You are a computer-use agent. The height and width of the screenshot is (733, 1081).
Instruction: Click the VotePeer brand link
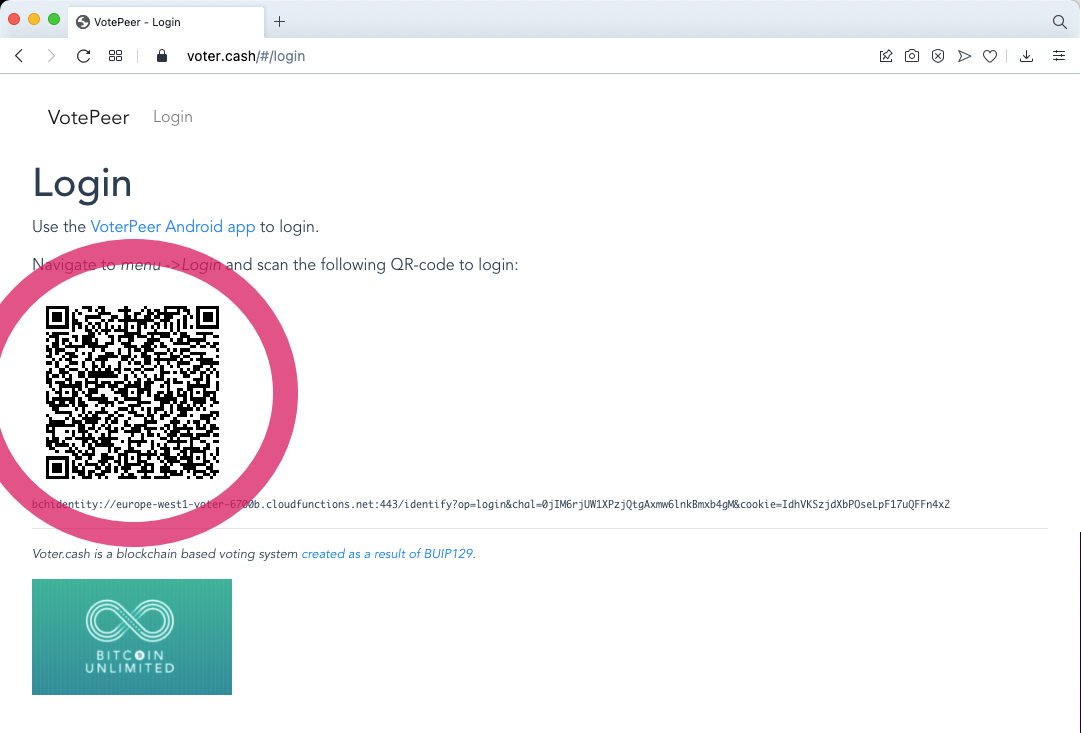tap(88, 117)
